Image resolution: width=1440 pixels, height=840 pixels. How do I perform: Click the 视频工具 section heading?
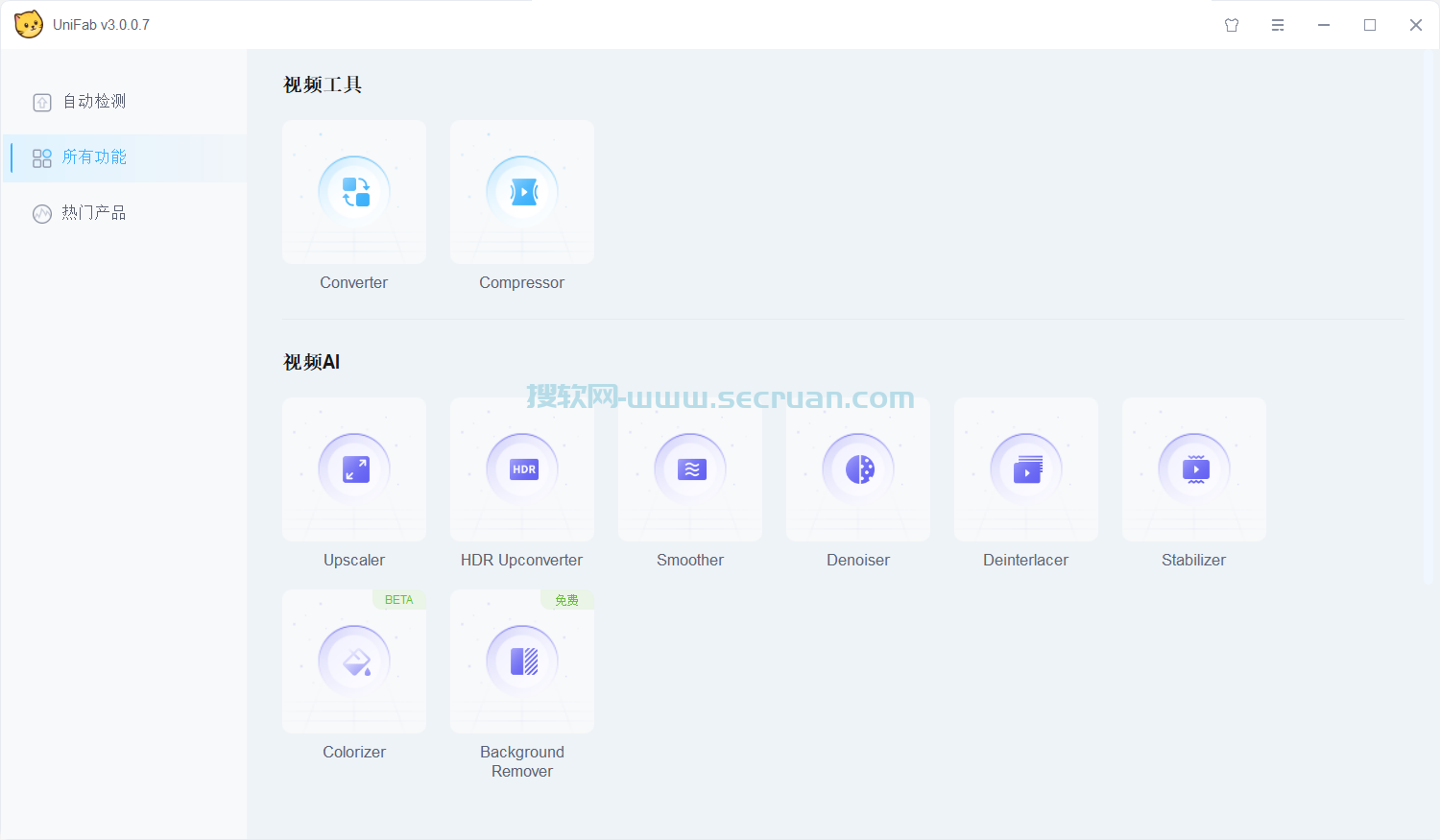coord(323,84)
